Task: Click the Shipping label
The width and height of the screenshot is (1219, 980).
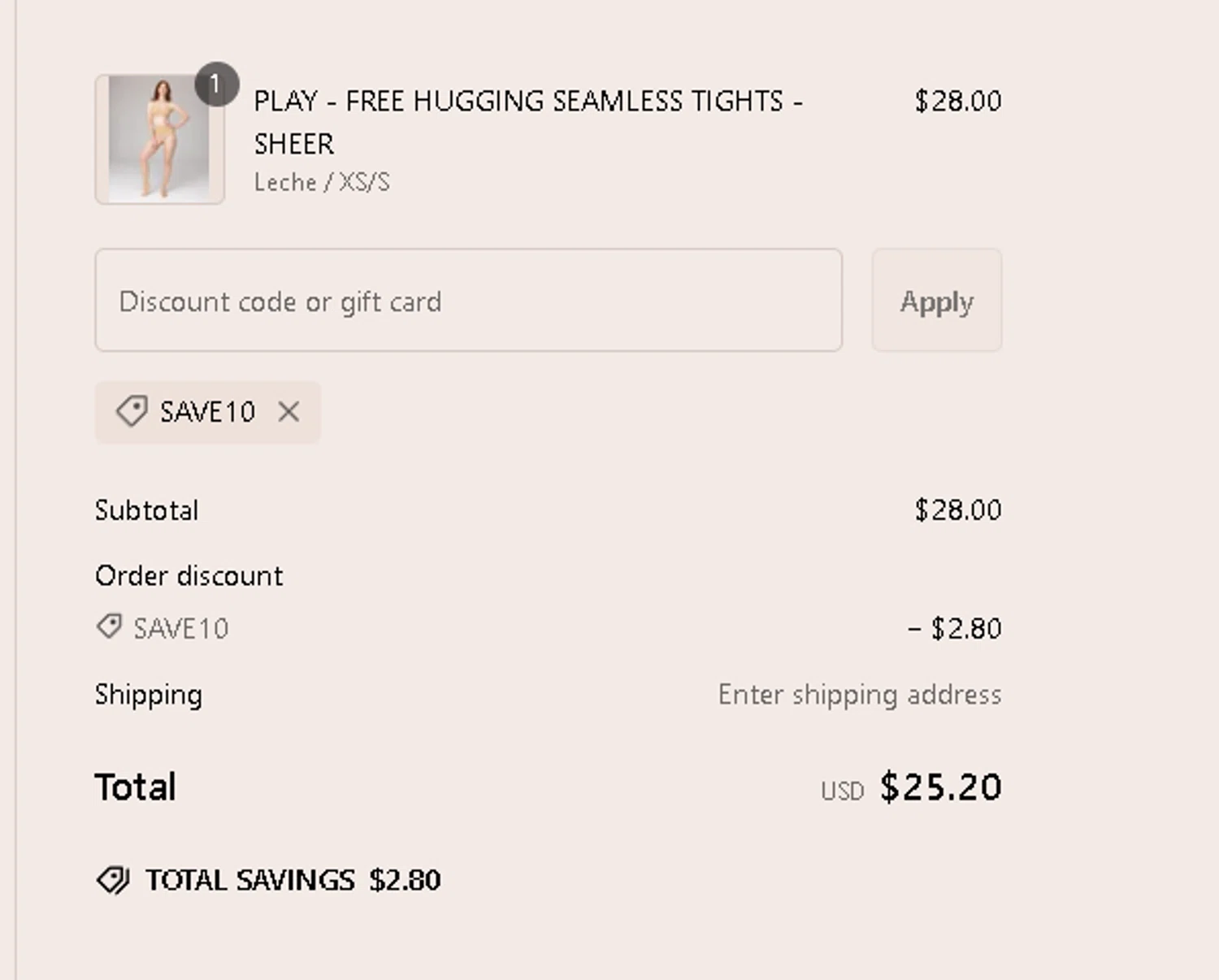Action: [149, 695]
